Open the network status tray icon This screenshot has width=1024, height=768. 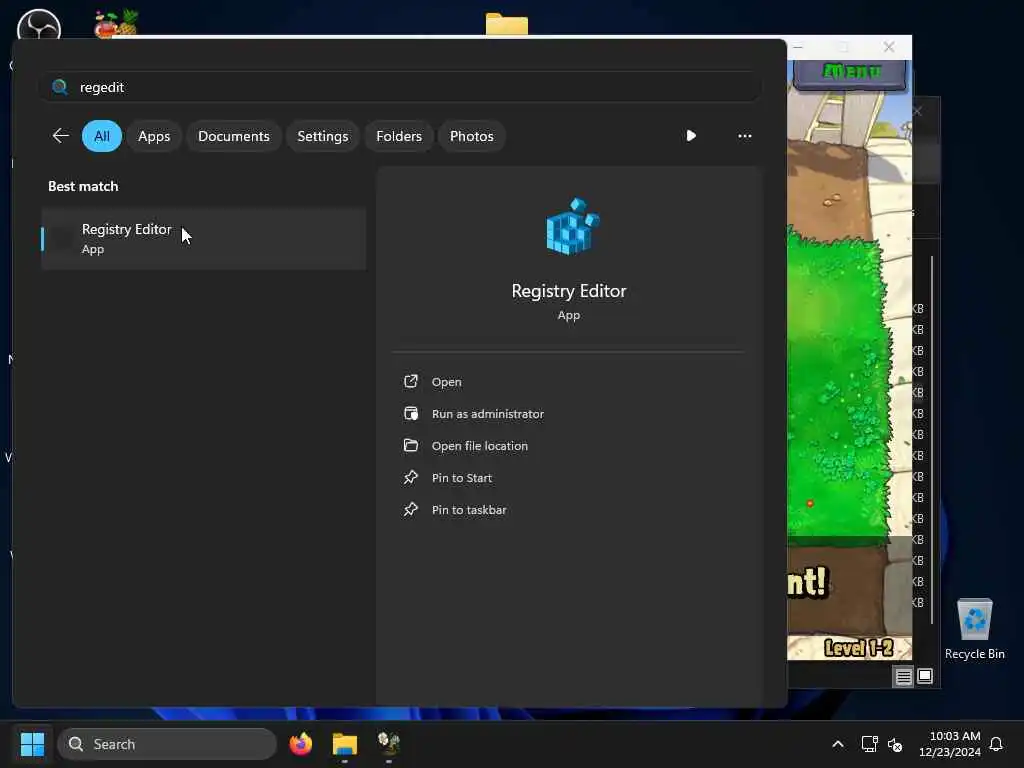(869, 744)
